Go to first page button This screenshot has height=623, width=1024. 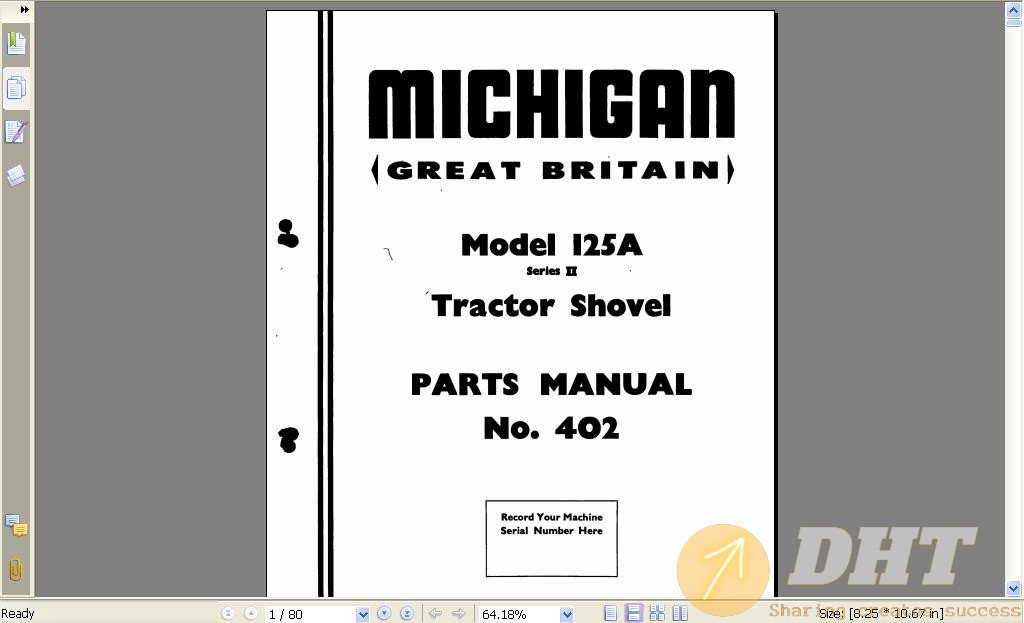pos(227,614)
